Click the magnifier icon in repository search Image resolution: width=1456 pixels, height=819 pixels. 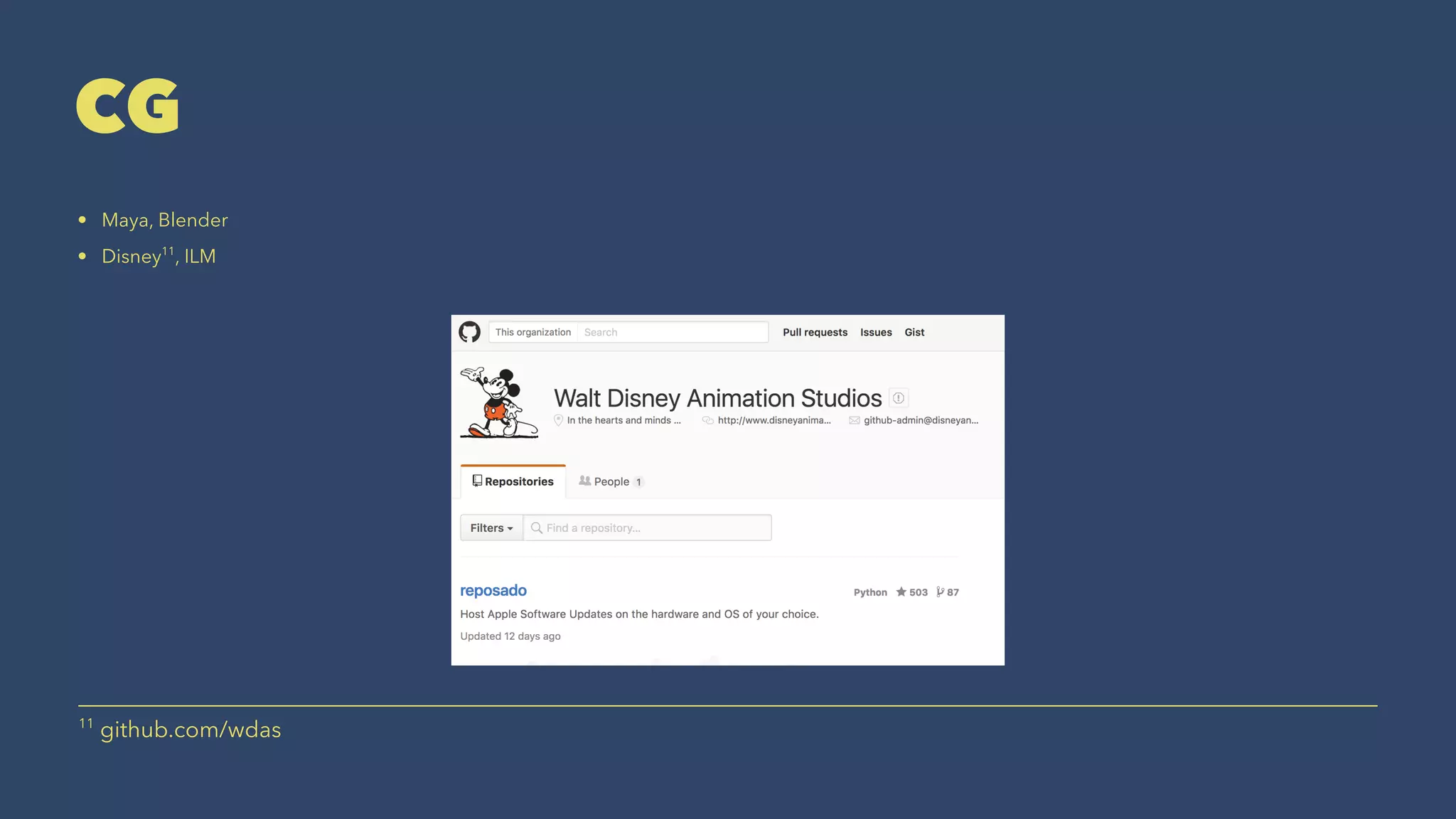(x=537, y=528)
